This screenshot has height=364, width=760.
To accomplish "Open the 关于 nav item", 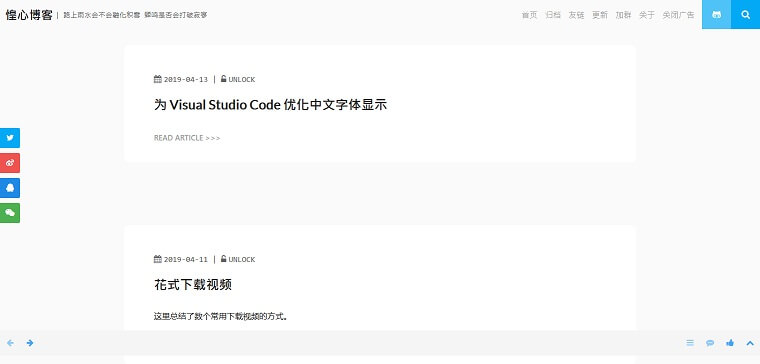I will [647, 15].
